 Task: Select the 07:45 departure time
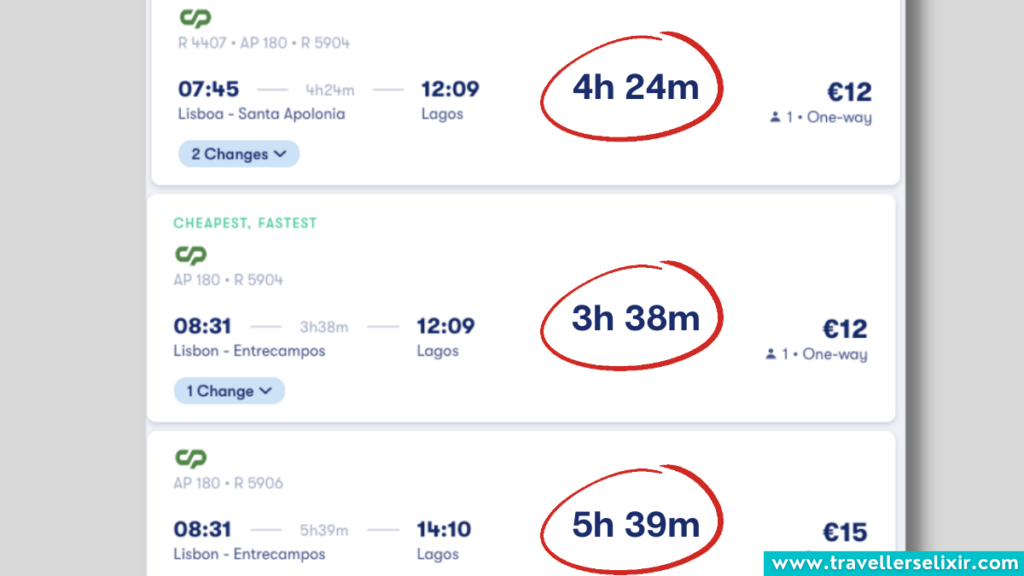[208, 89]
